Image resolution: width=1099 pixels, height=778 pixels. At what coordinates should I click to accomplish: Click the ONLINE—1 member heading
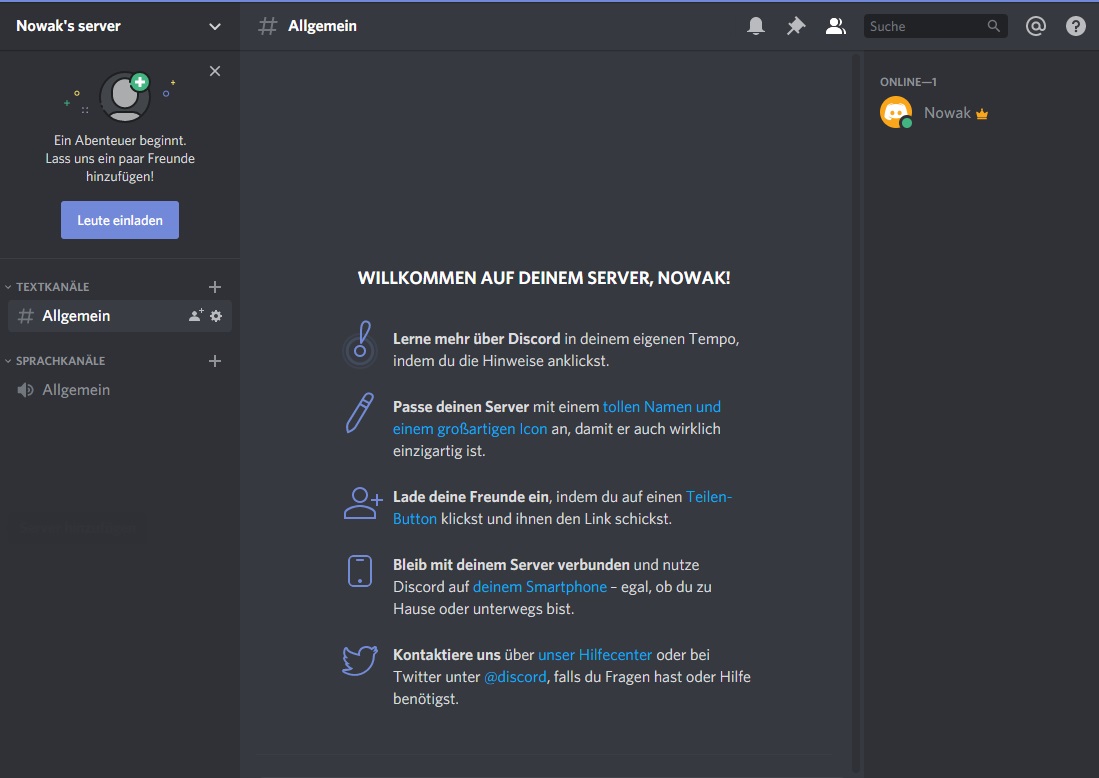tap(908, 82)
